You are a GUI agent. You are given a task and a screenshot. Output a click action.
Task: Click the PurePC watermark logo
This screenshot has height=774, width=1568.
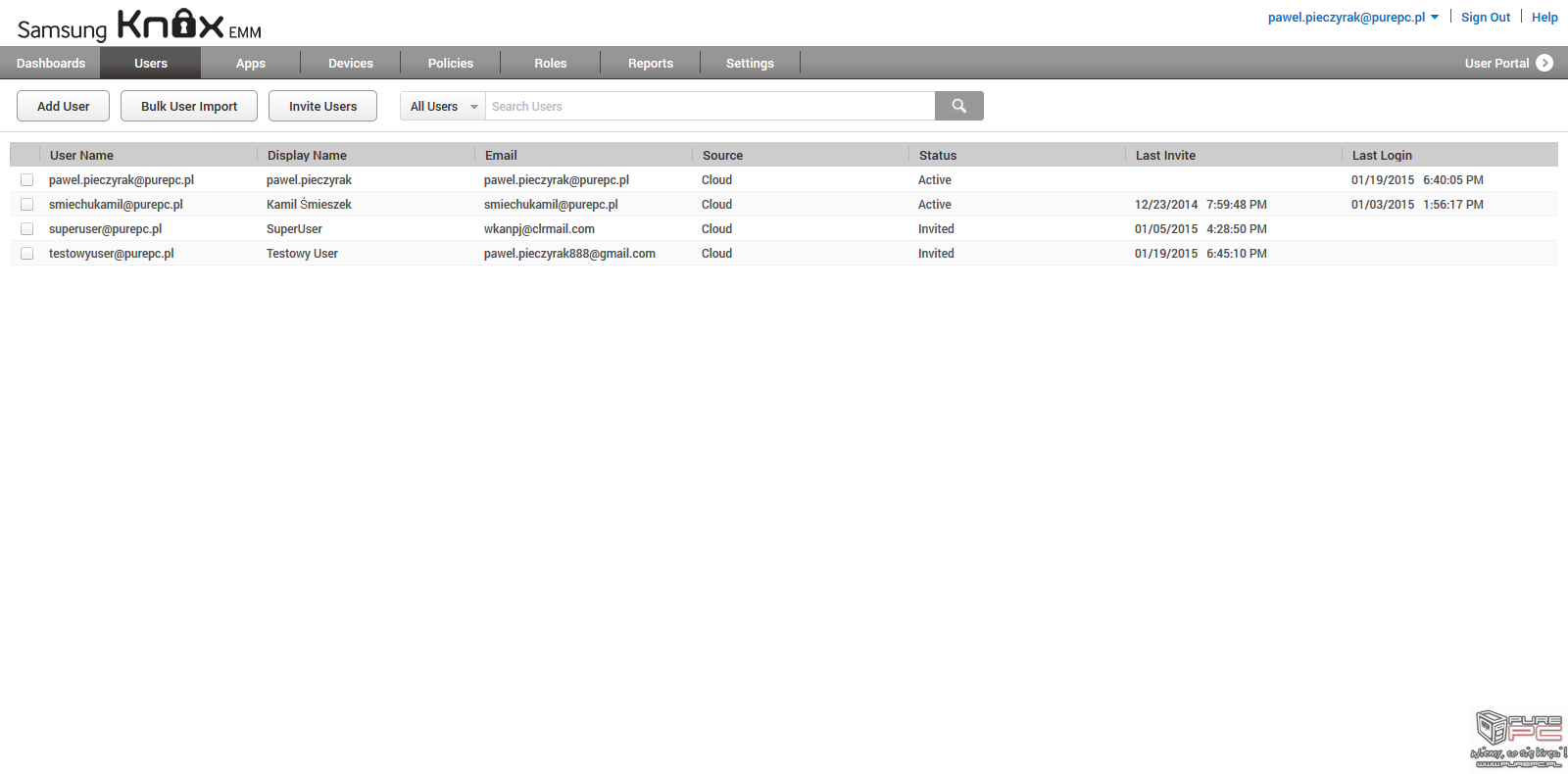point(1518,740)
